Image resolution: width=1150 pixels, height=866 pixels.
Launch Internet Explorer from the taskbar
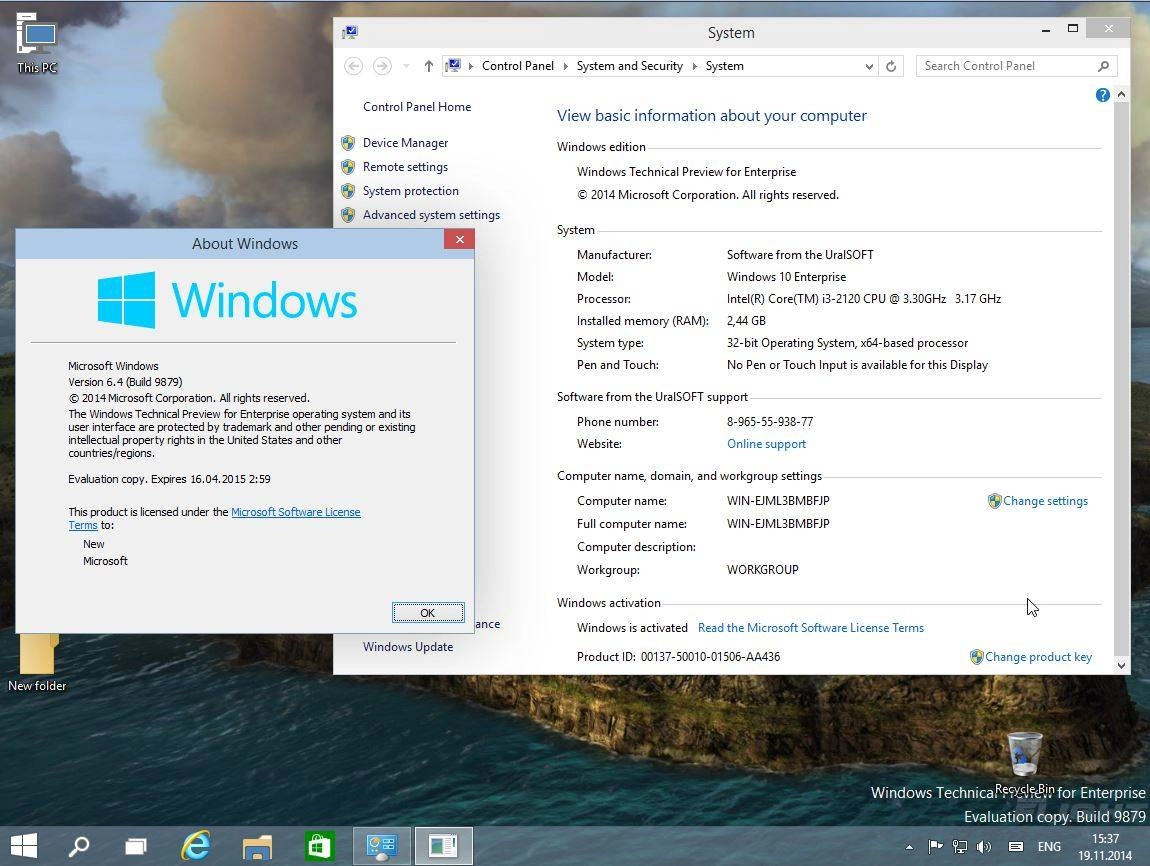tap(195, 846)
